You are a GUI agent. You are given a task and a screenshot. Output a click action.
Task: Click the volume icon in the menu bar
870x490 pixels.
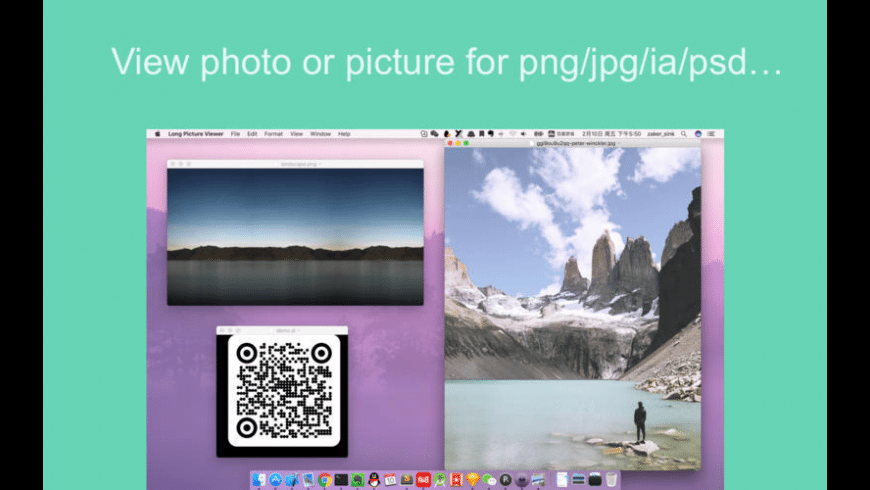click(523, 134)
